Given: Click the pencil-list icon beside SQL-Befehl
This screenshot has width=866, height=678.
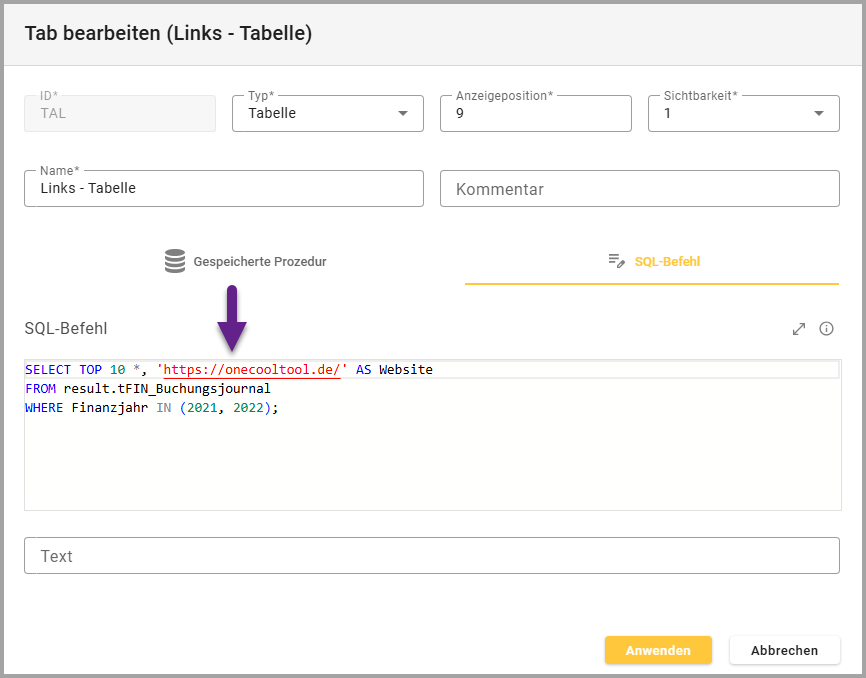Looking at the screenshot, I should 617,261.
